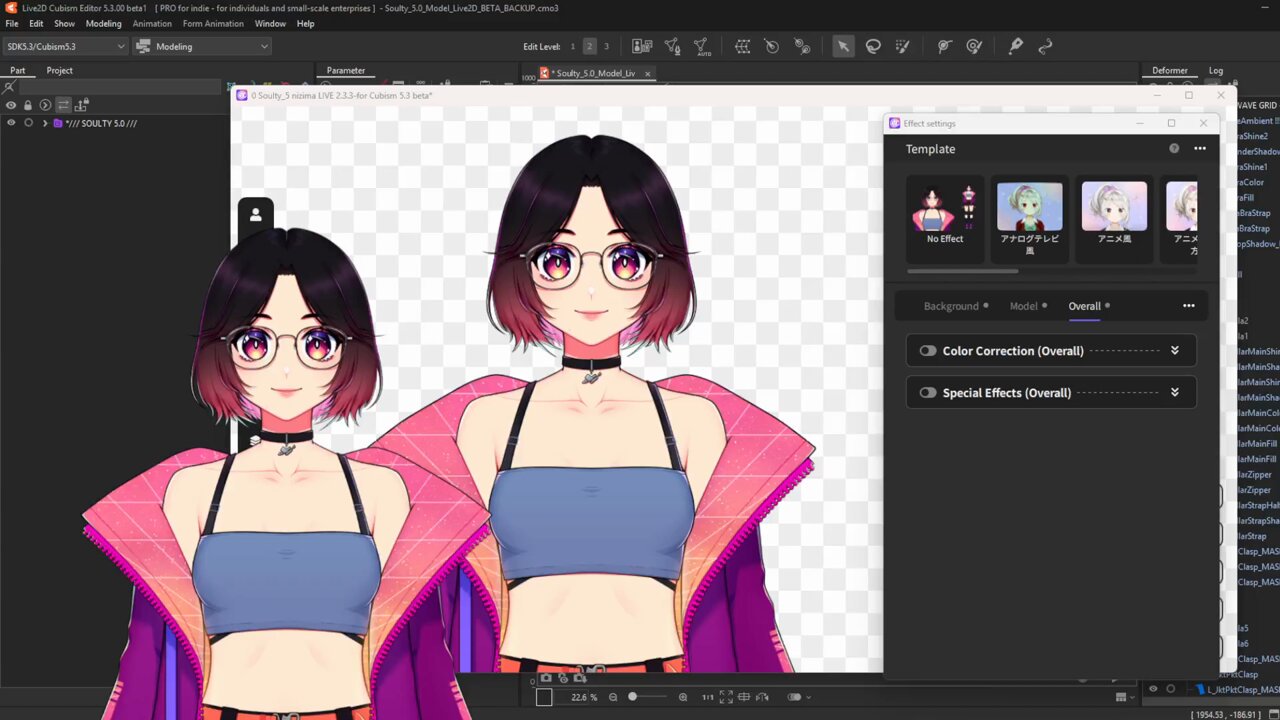Select the アナログテレビ風 template
The width and height of the screenshot is (1280, 720).
coord(1029,218)
